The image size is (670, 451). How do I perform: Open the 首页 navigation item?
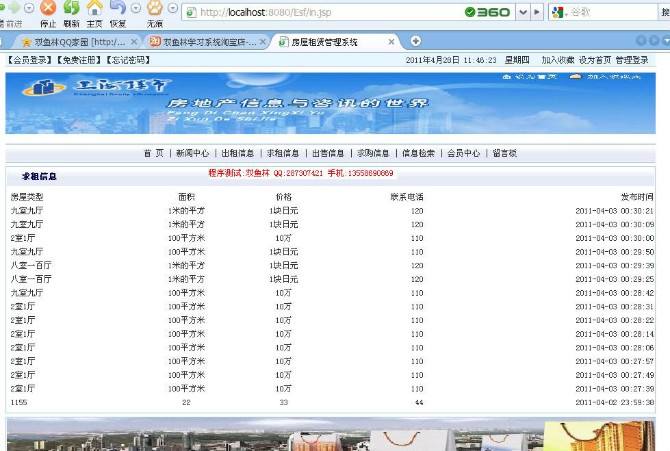(153, 153)
